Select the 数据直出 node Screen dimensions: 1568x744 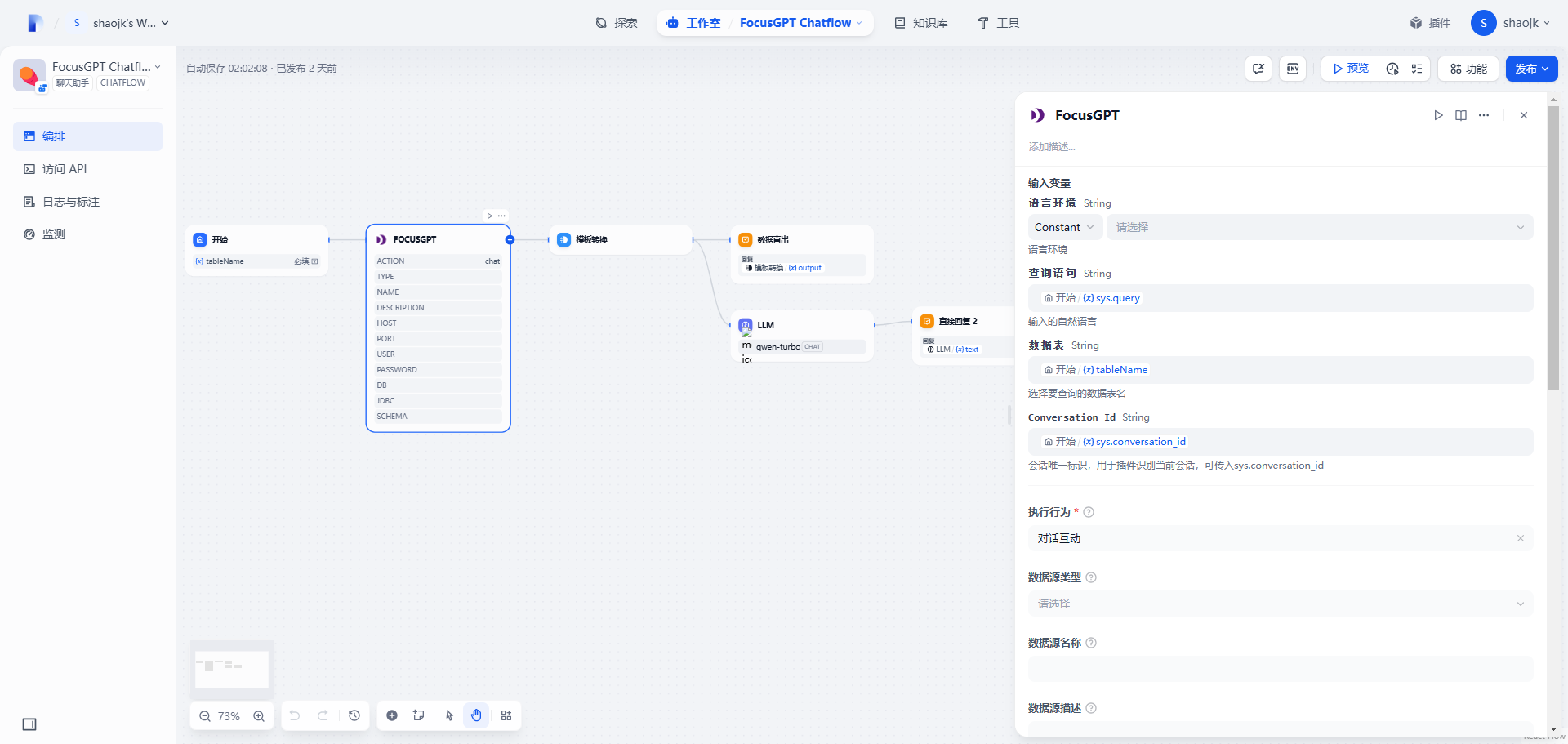tap(802, 254)
